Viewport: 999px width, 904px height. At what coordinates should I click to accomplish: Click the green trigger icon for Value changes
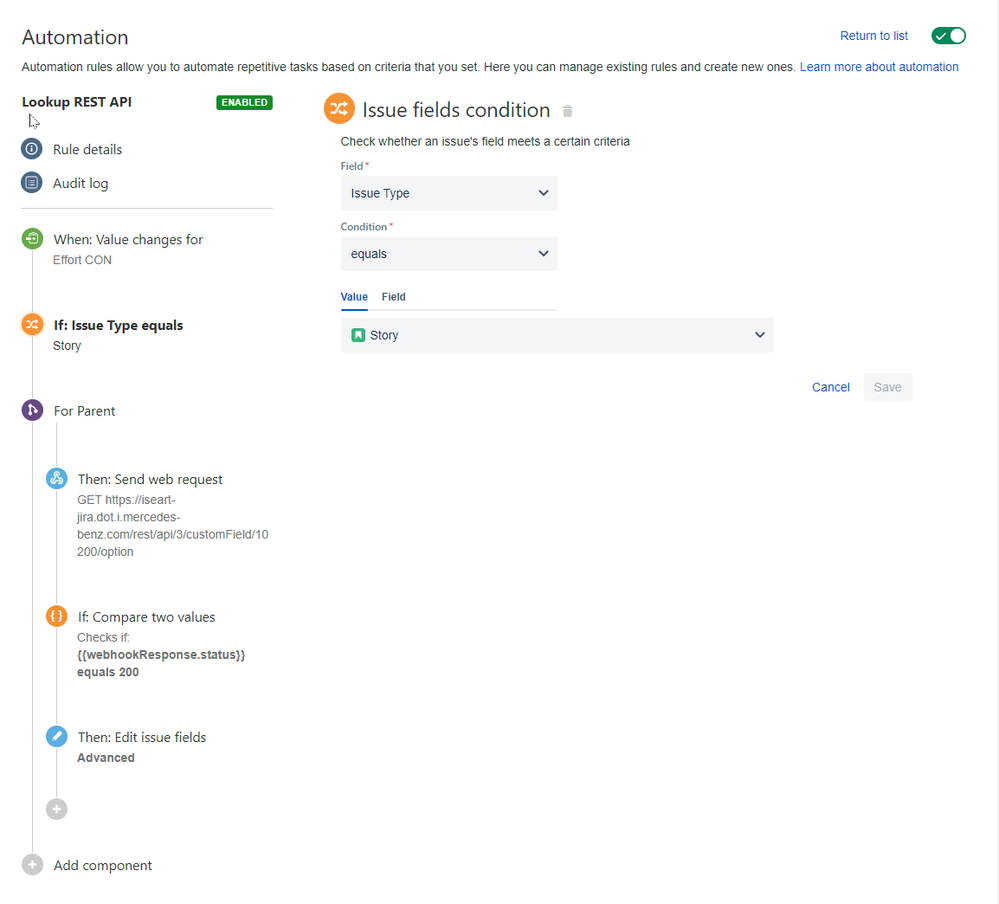point(32,239)
